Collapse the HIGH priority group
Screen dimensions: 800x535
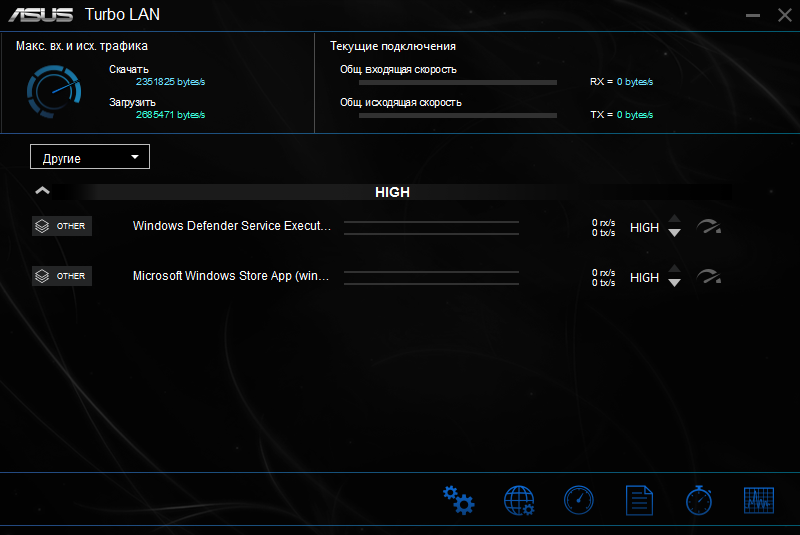[42, 191]
